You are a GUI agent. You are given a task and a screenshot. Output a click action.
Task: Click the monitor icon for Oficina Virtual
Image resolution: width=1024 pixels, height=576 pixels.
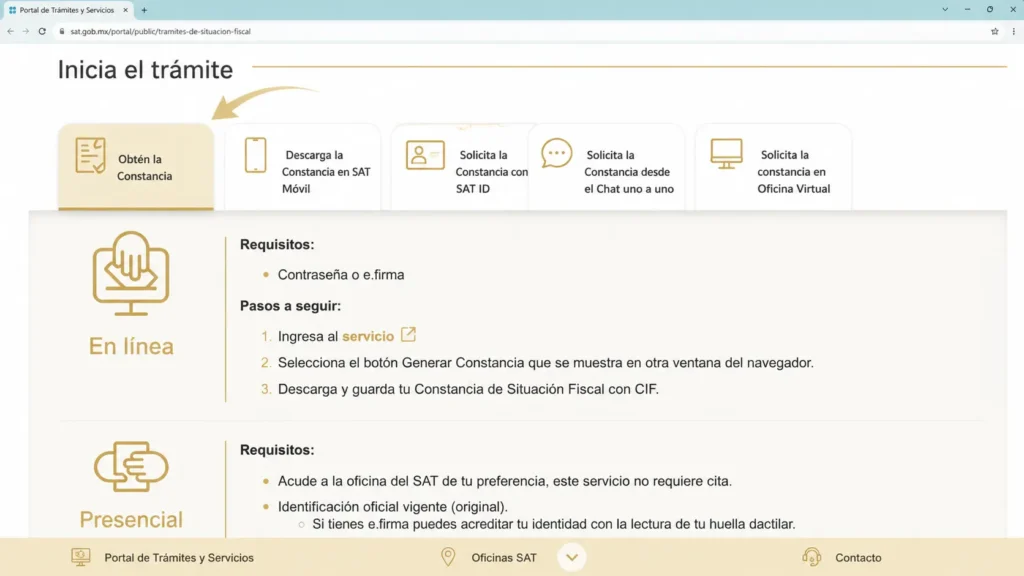pos(726,154)
